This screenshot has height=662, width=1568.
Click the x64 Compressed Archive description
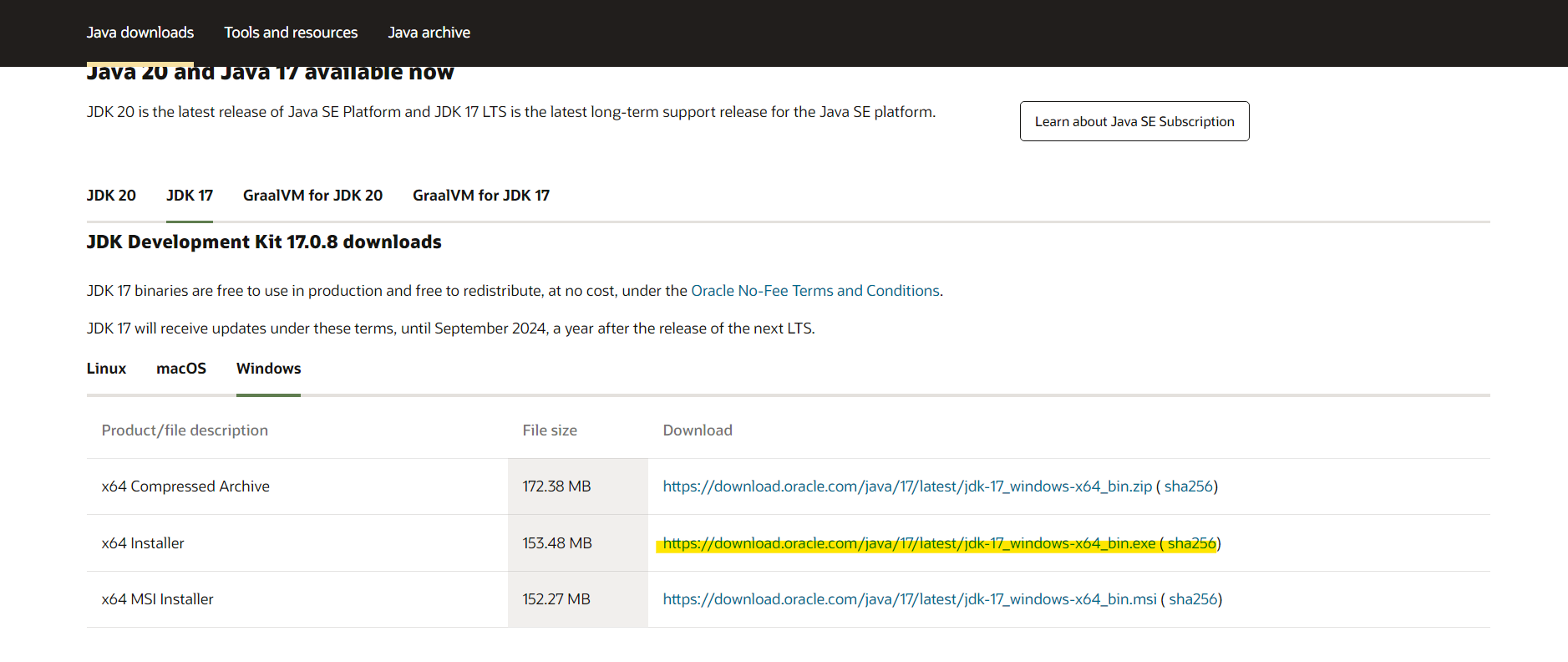[185, 486]
